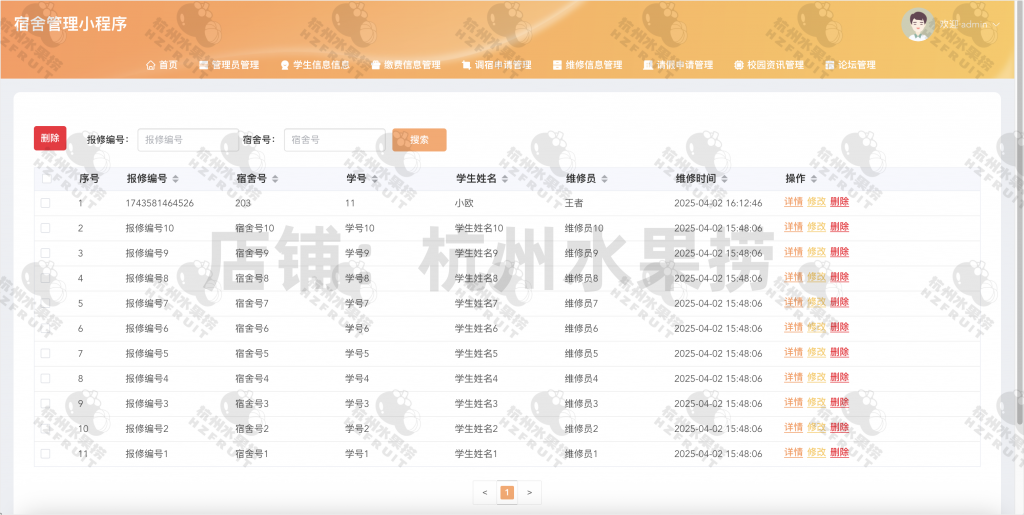Click the 报修编号 search input
The image size is (1024, 515).
point(188,140)
